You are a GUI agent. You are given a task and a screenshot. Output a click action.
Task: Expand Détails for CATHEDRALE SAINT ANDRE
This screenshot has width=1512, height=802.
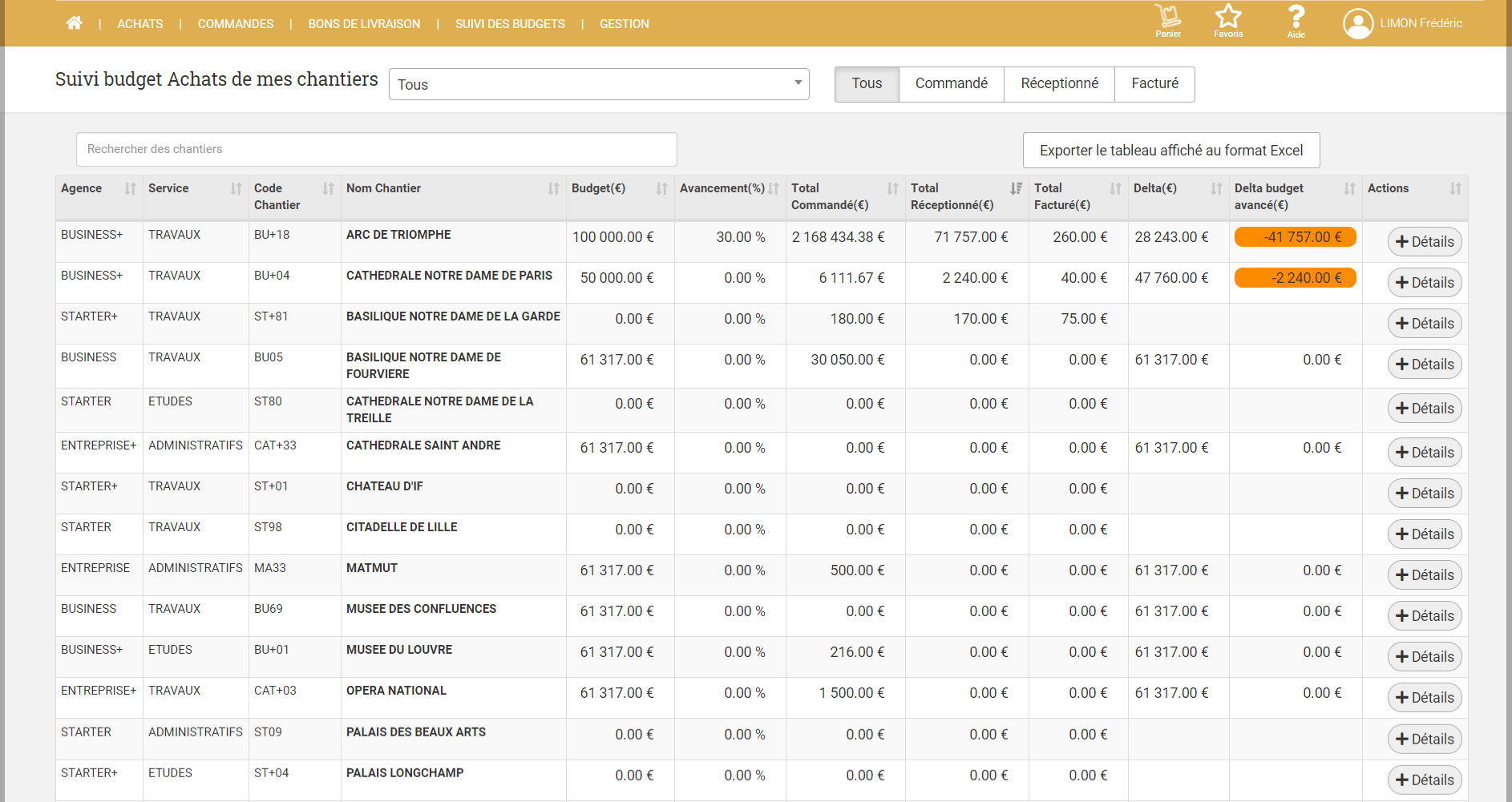tap(1425, 453)
